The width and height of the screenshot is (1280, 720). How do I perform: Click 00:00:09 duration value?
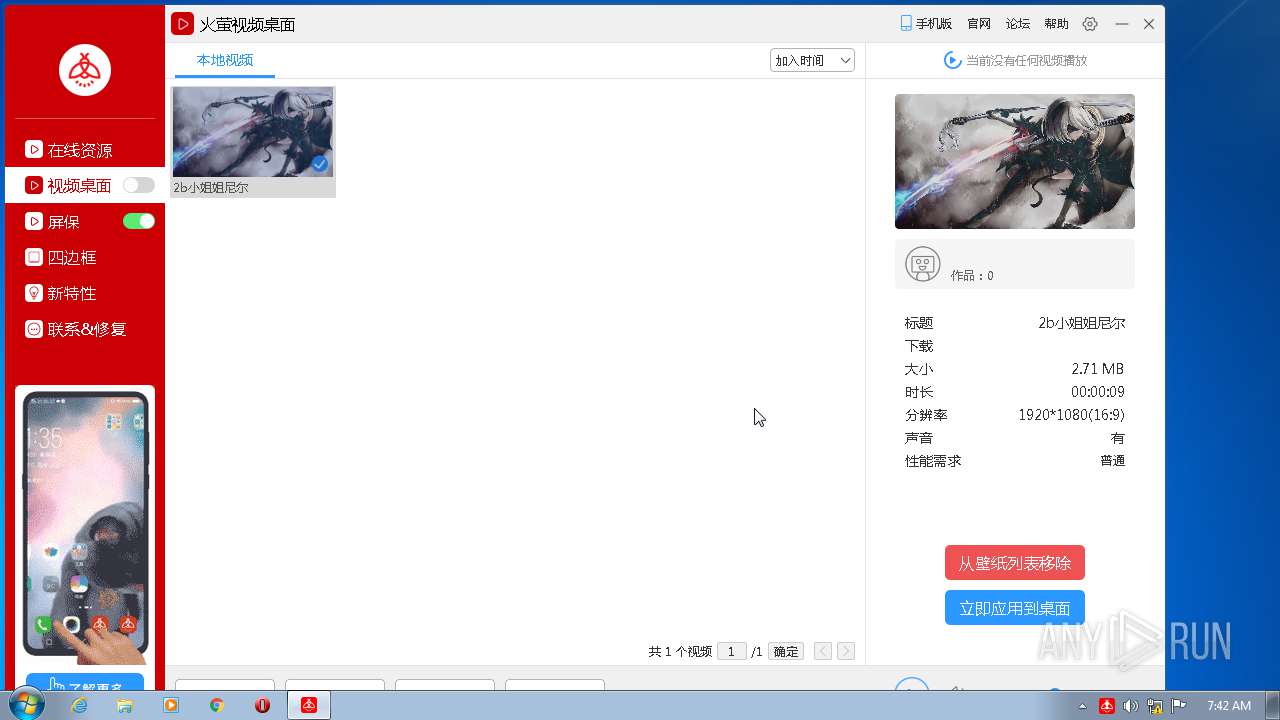click(1098, 392)
